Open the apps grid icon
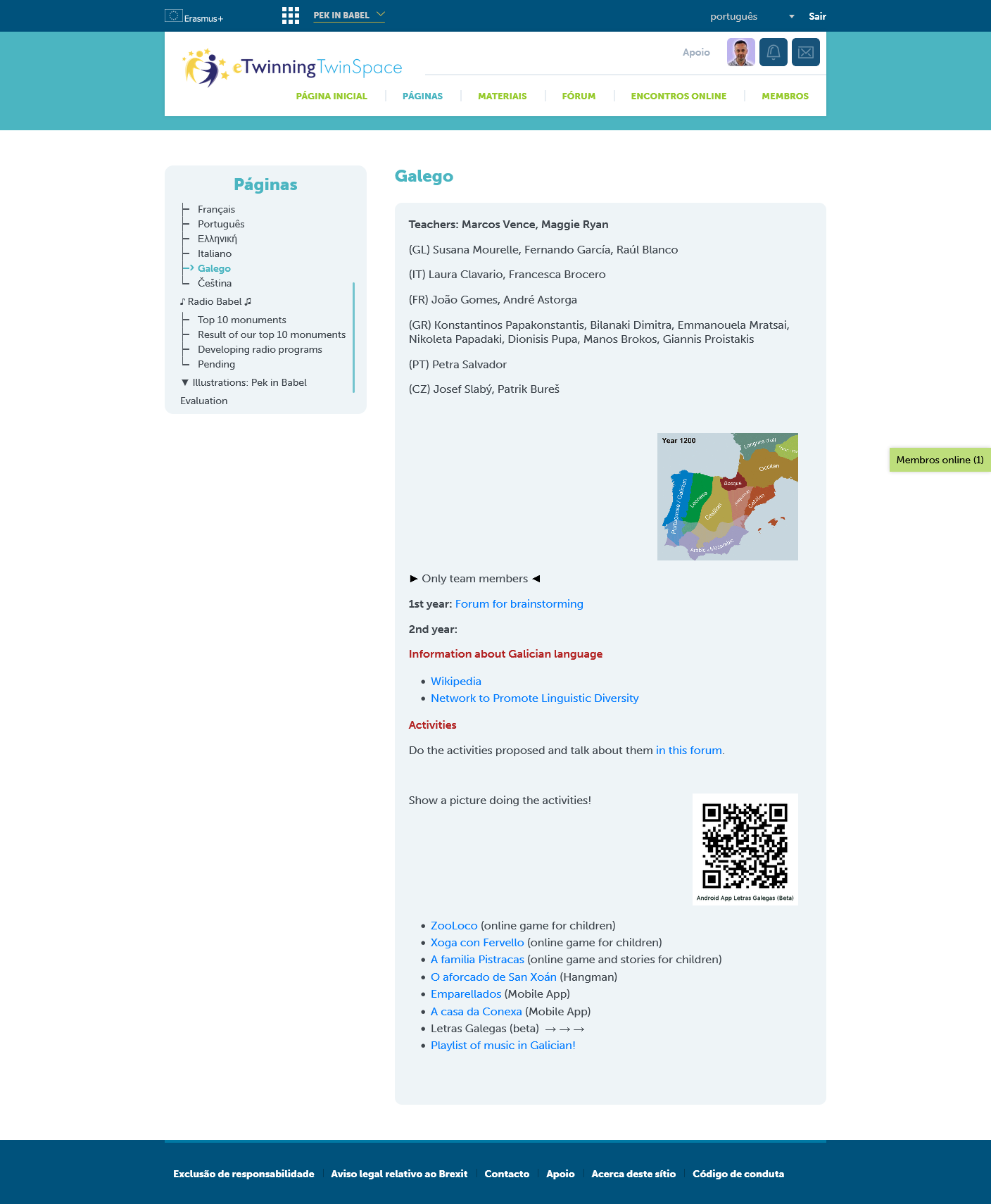This screenshot has height=1204, width=991. [x=291, y=15]
